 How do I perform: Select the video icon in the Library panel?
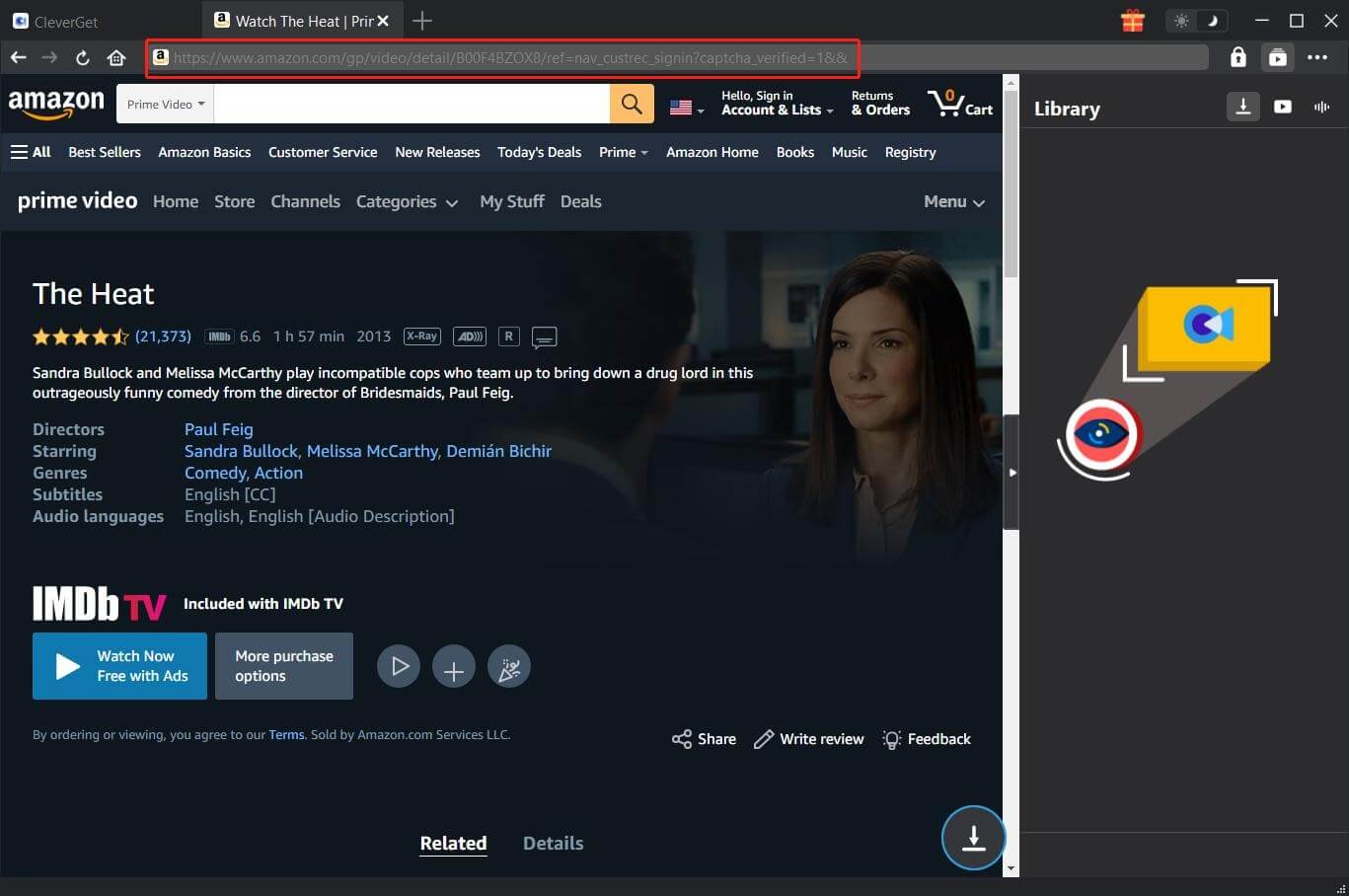tap(1282, 107)
